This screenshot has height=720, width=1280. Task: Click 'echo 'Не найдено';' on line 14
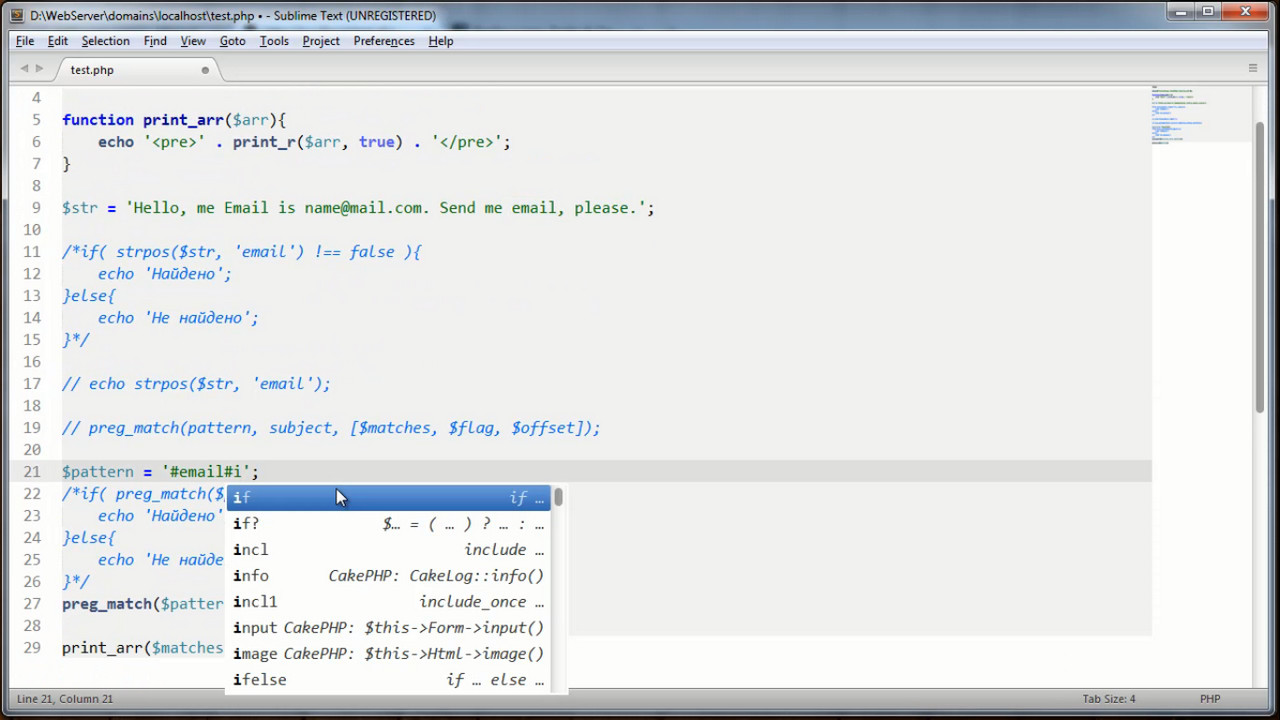(178, 318)
